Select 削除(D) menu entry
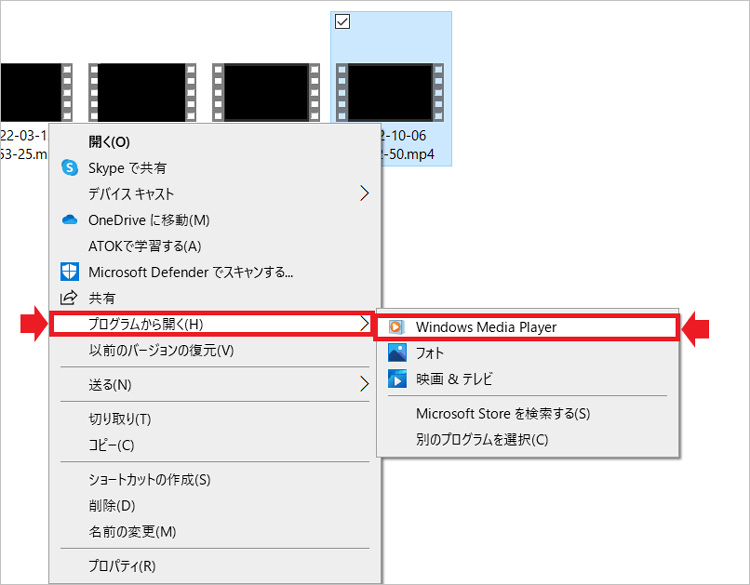Image resolution: width=750 pixels, height=585 pixels. (215, 505)
